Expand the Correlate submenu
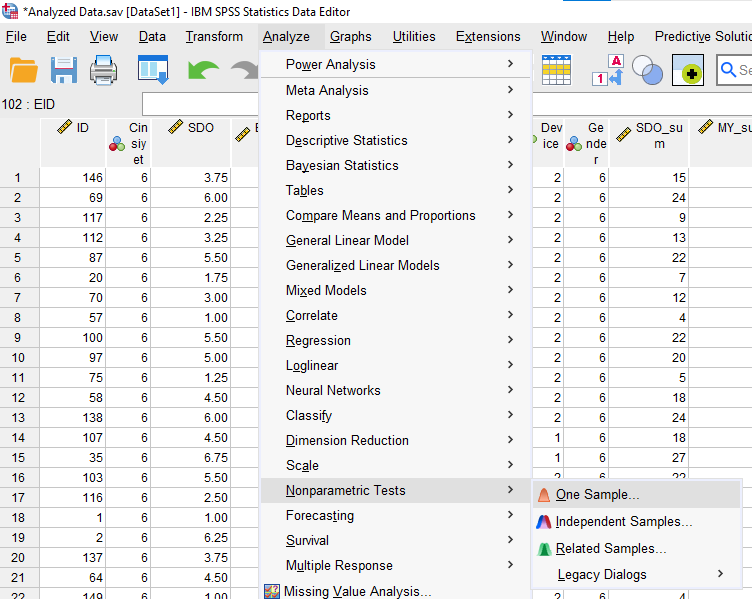Image resolution: width=752 pixels, height=599 pixels. [x=396, y=315]
